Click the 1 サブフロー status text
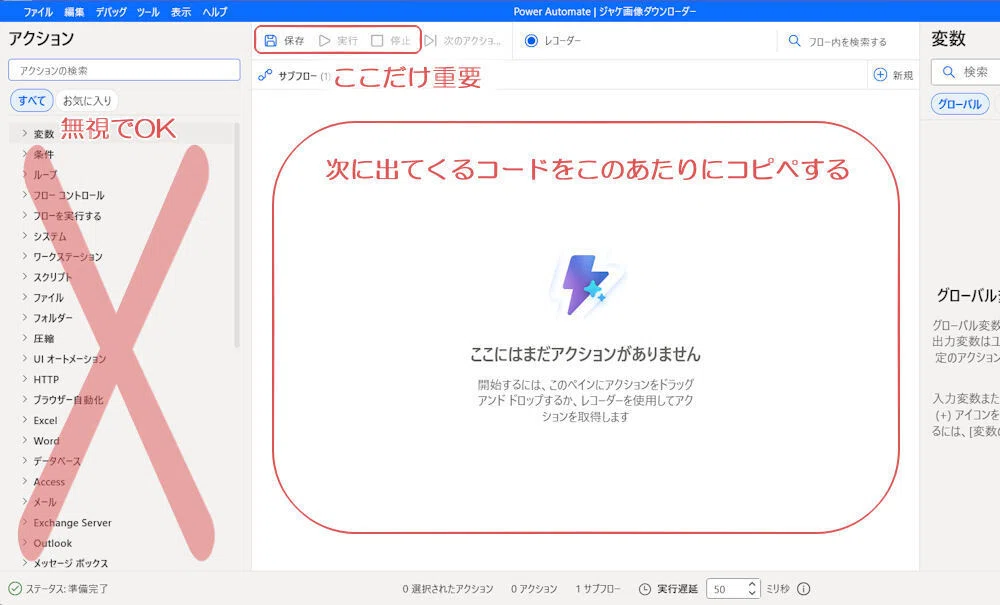1000x605 pixels. click(x=598, y=588)
